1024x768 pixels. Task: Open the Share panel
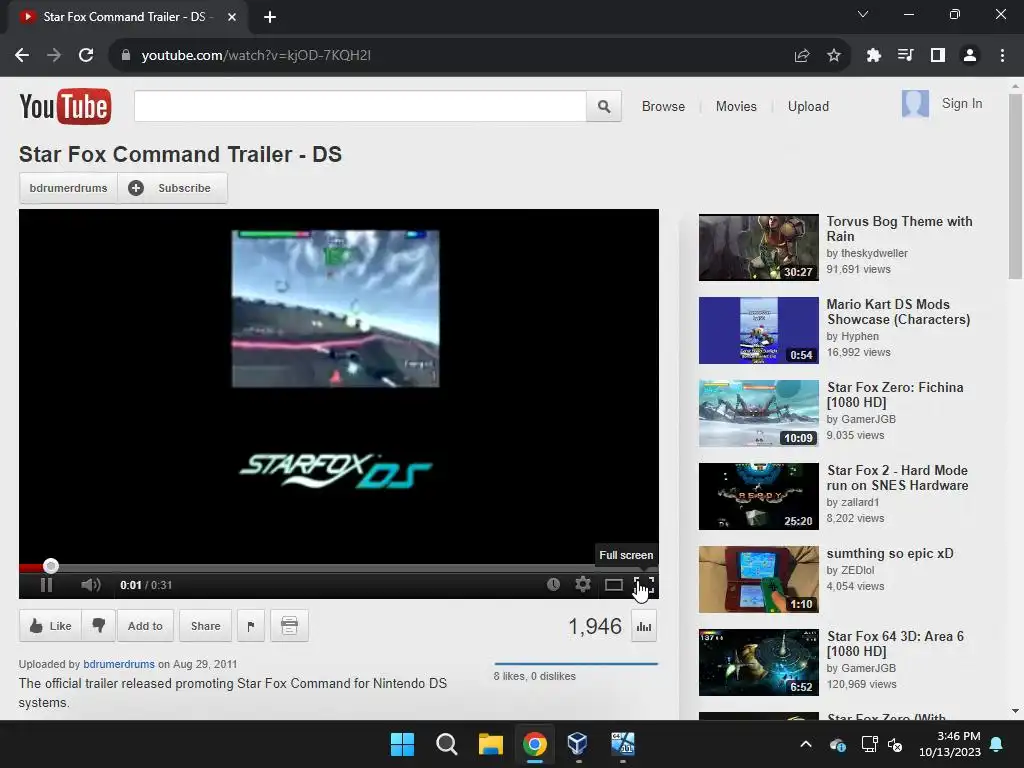[205, 626]
